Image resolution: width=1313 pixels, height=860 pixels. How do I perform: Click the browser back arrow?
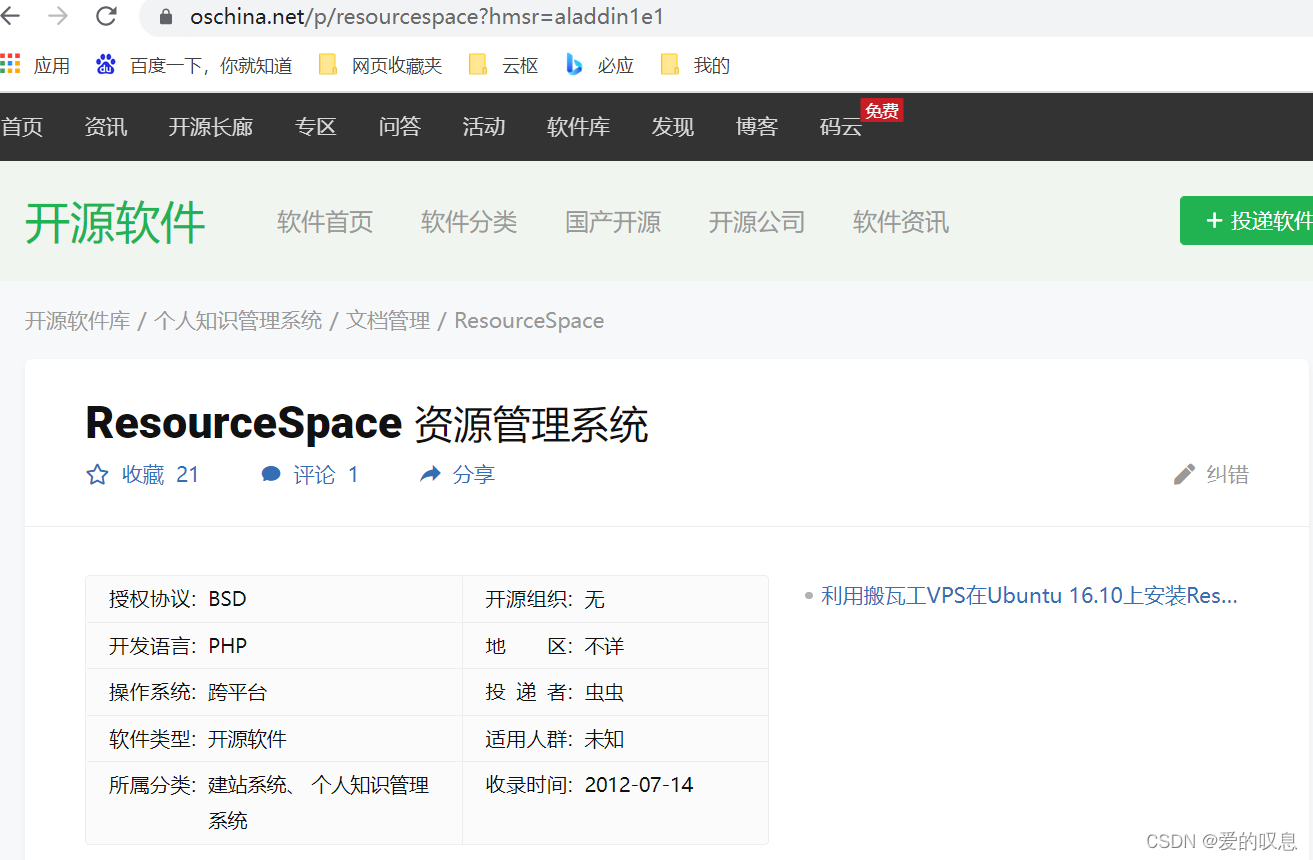click(x=10, y=16)
